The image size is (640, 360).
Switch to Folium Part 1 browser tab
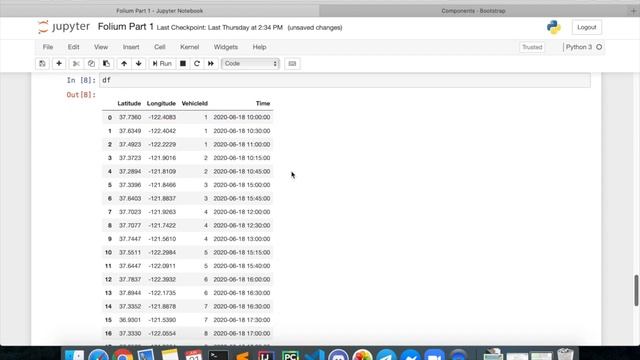click(160, 11)
